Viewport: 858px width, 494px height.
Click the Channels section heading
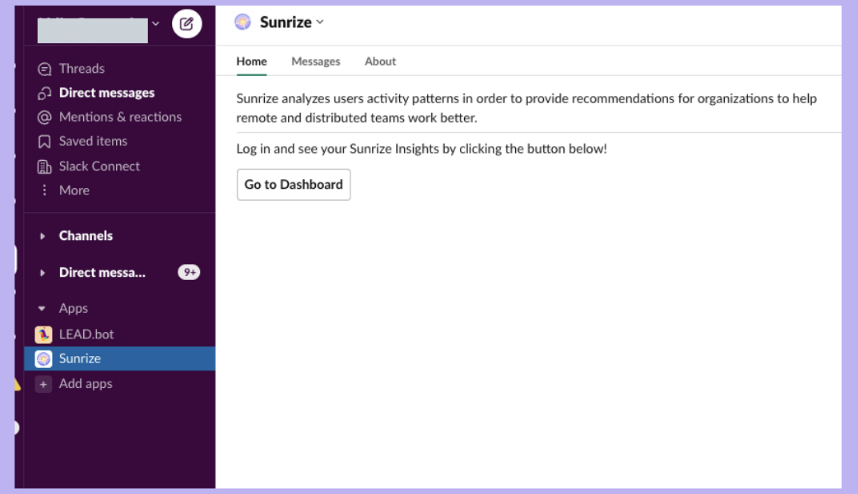click(x=86, y=236)
